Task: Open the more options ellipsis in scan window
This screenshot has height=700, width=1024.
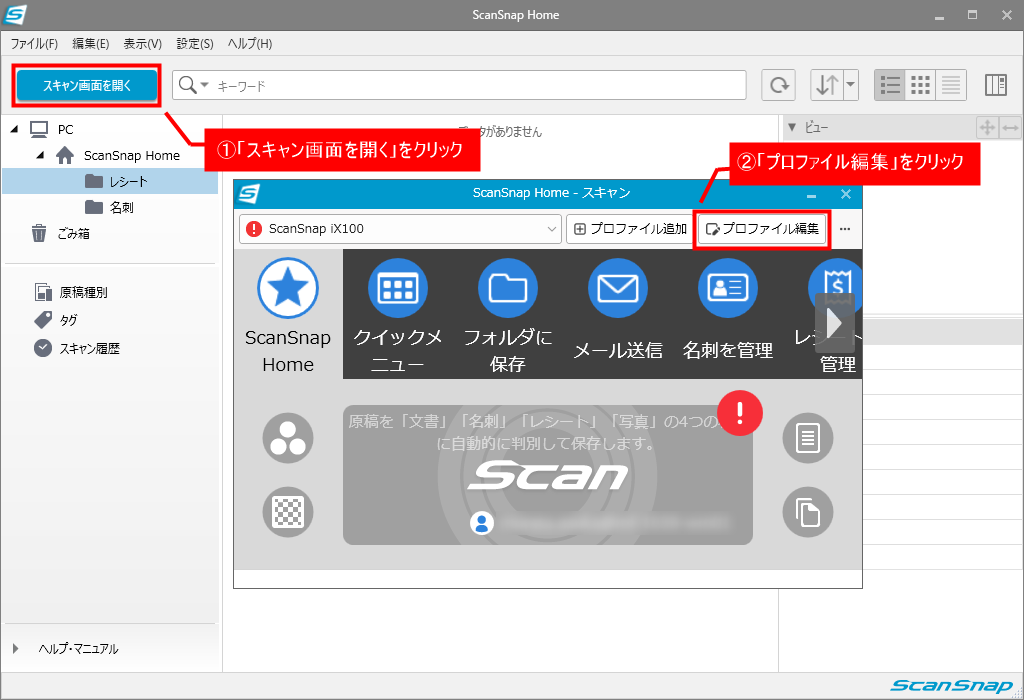Action: (845, 229)
